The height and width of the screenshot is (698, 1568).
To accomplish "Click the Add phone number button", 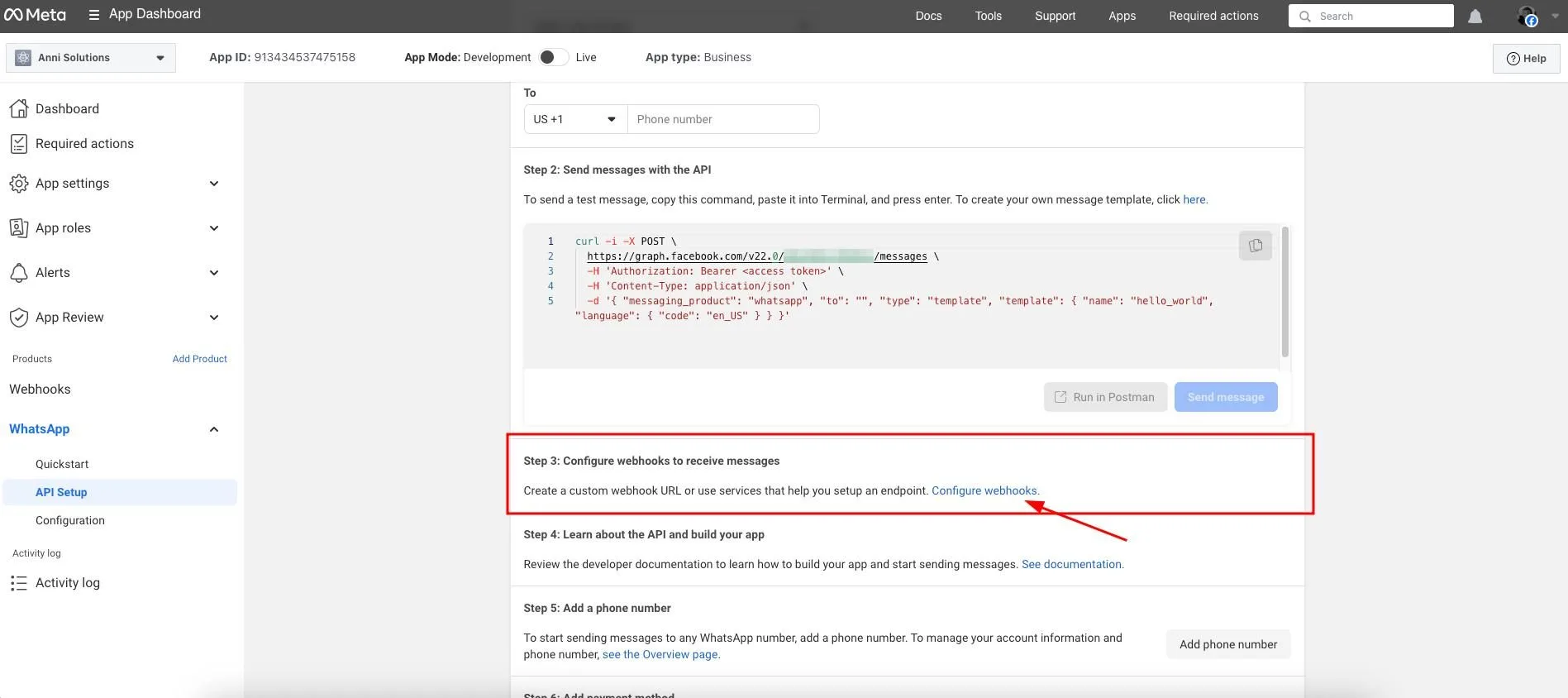I will pos(1228,644).
